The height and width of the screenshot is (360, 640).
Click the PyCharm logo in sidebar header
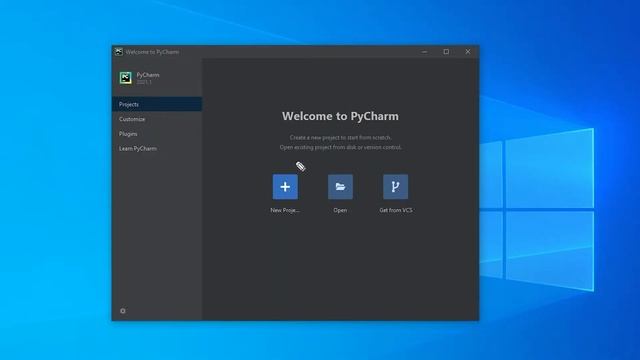tap(126, 78)
